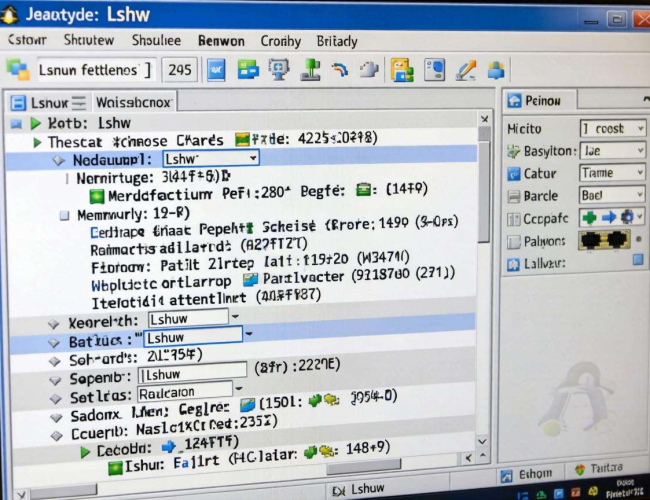The height and width of the screenshot is (500, 650).
Task: Click the Partlvacter row icon
Action: (x=250, y=279)
